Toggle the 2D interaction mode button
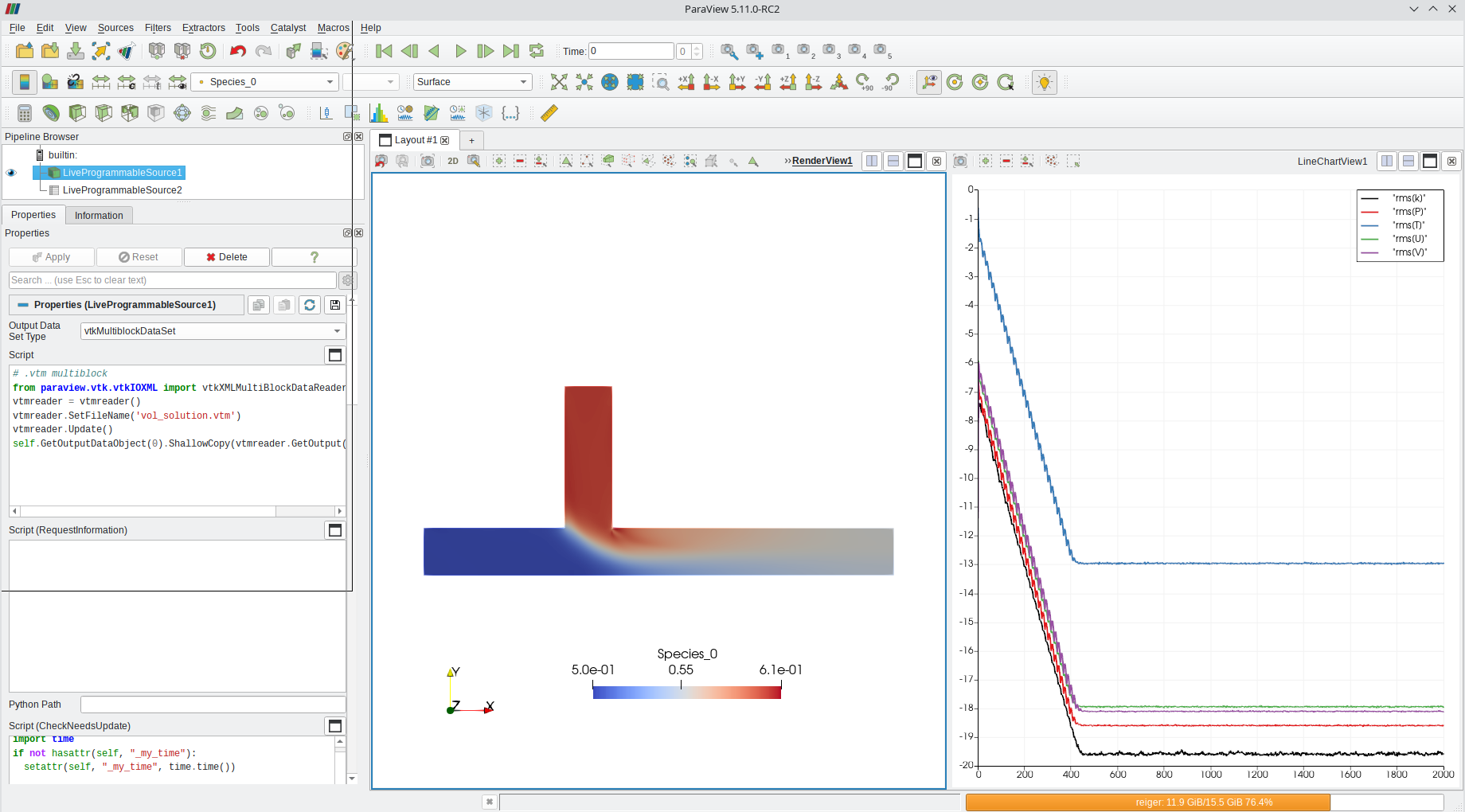 pos(453,161)
